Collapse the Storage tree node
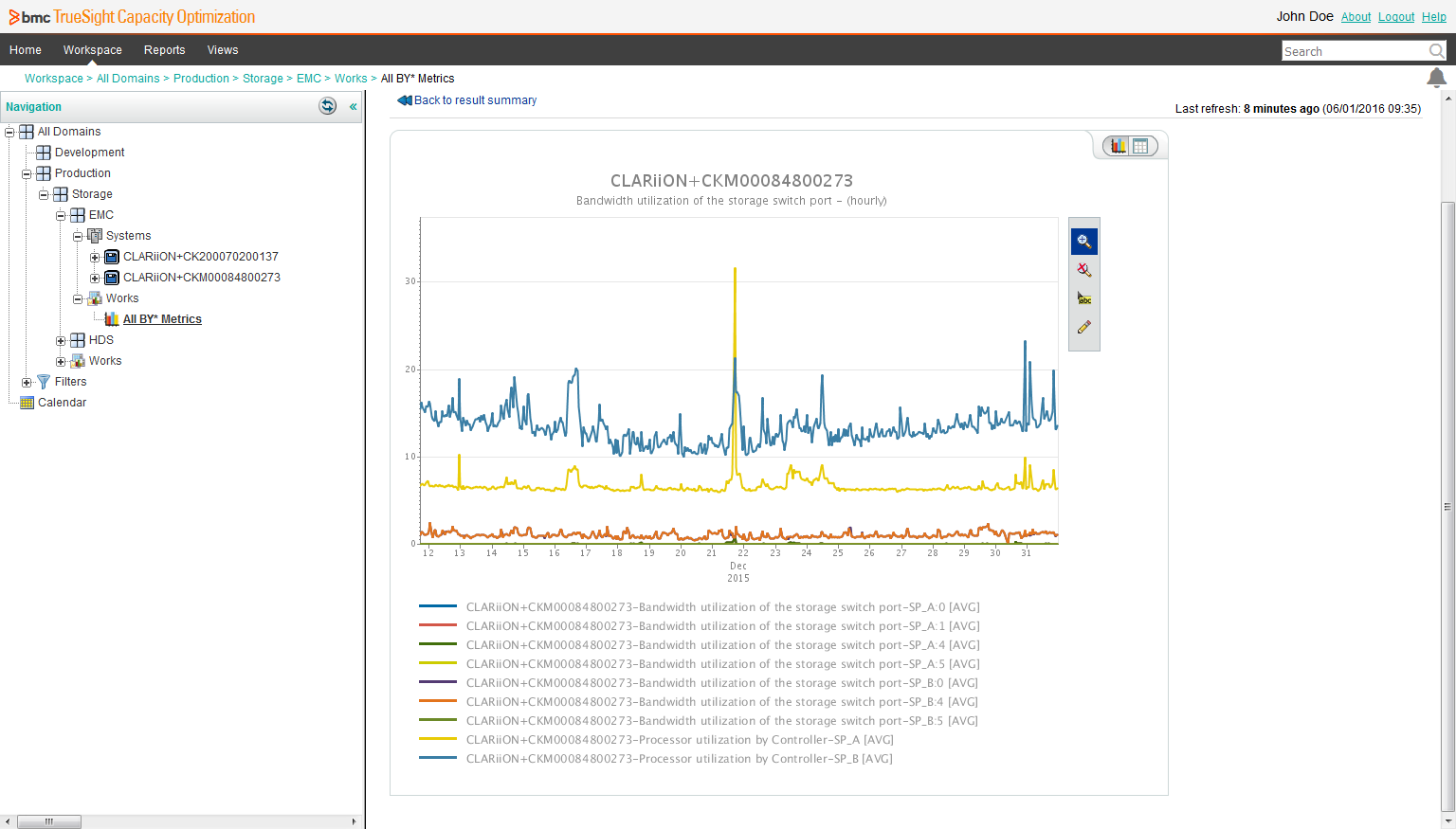Viewport: 1456px width, 829px height. click(x=44, y=194)
